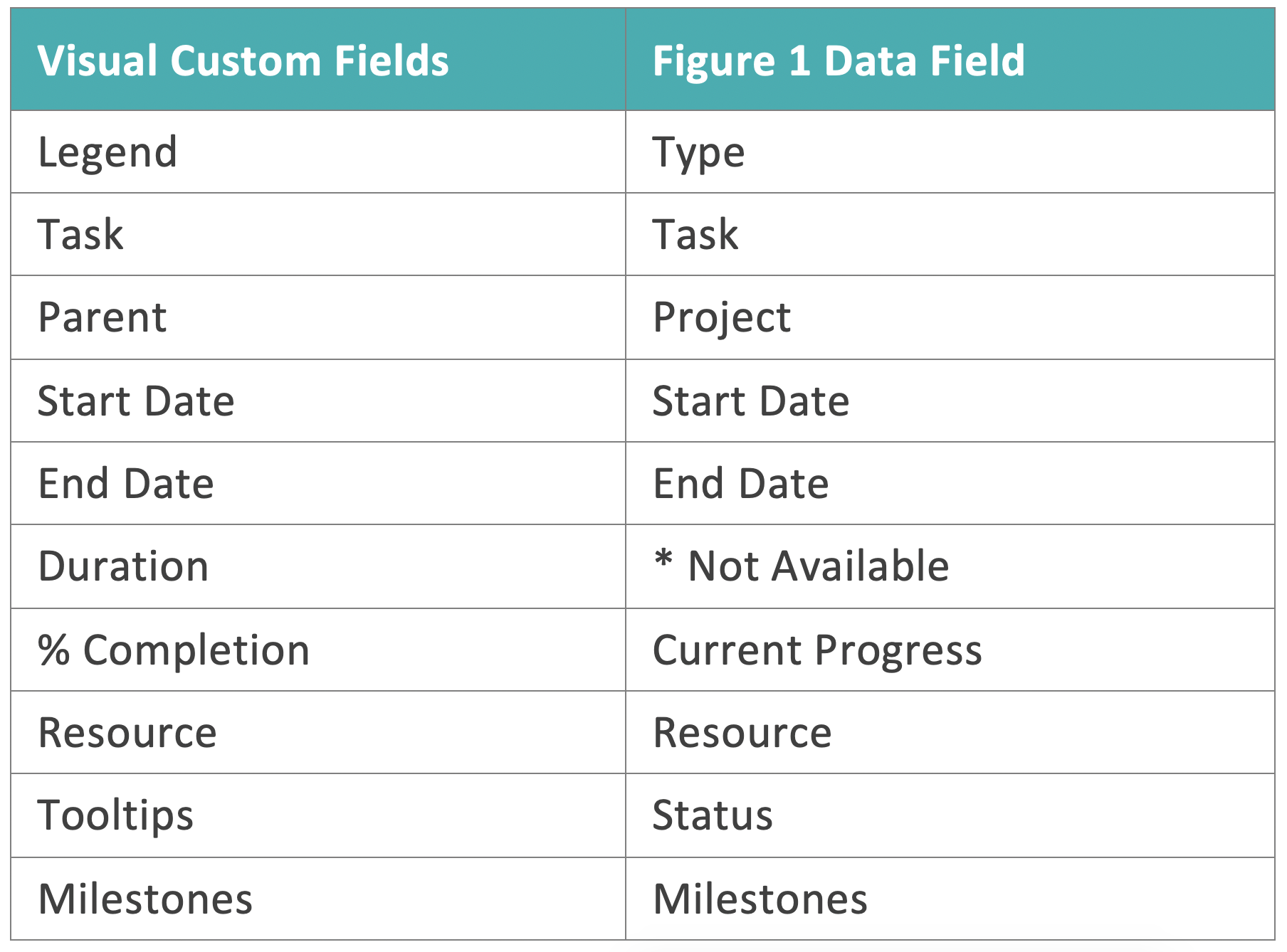Select the "Duration" cell
Viewport: 1287px width, 952px height.
tap(123, 566)
